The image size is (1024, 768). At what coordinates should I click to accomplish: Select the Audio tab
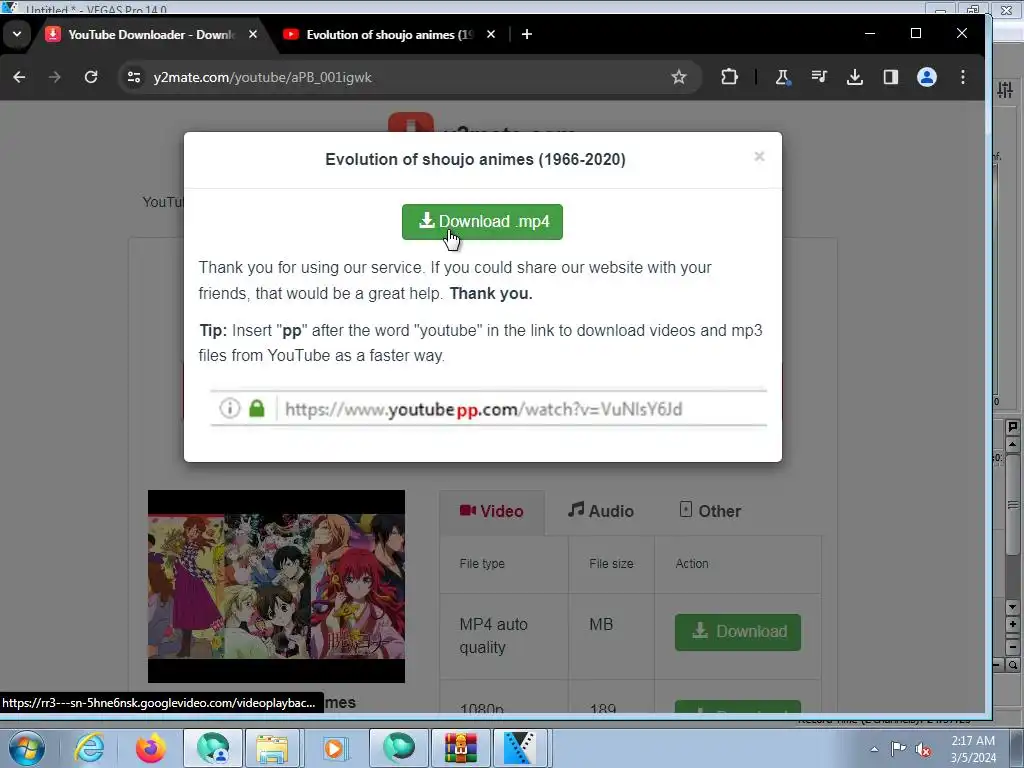pyautogui.click(x=601, y=511)
